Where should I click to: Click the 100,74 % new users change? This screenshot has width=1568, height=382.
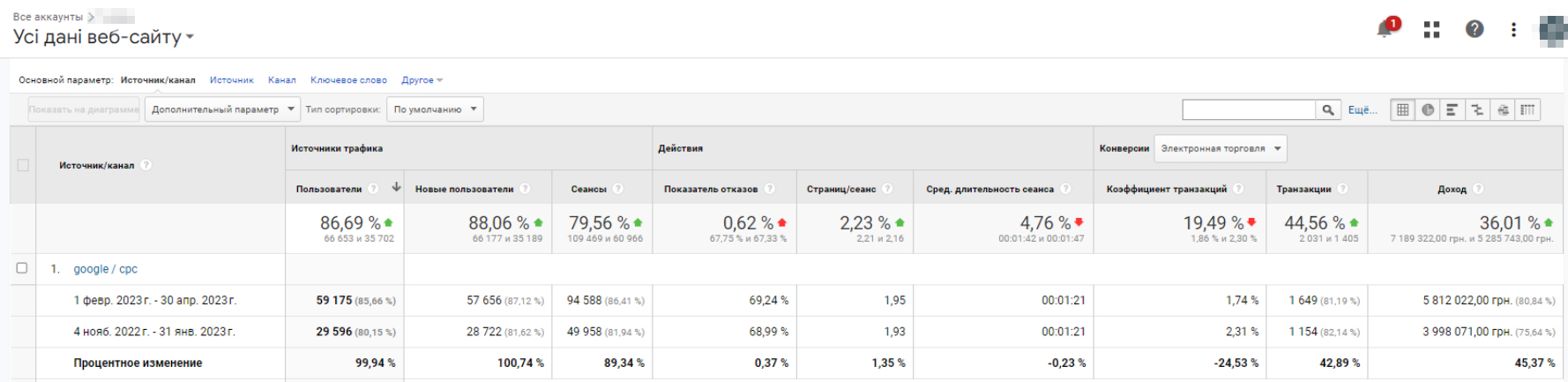520,363
